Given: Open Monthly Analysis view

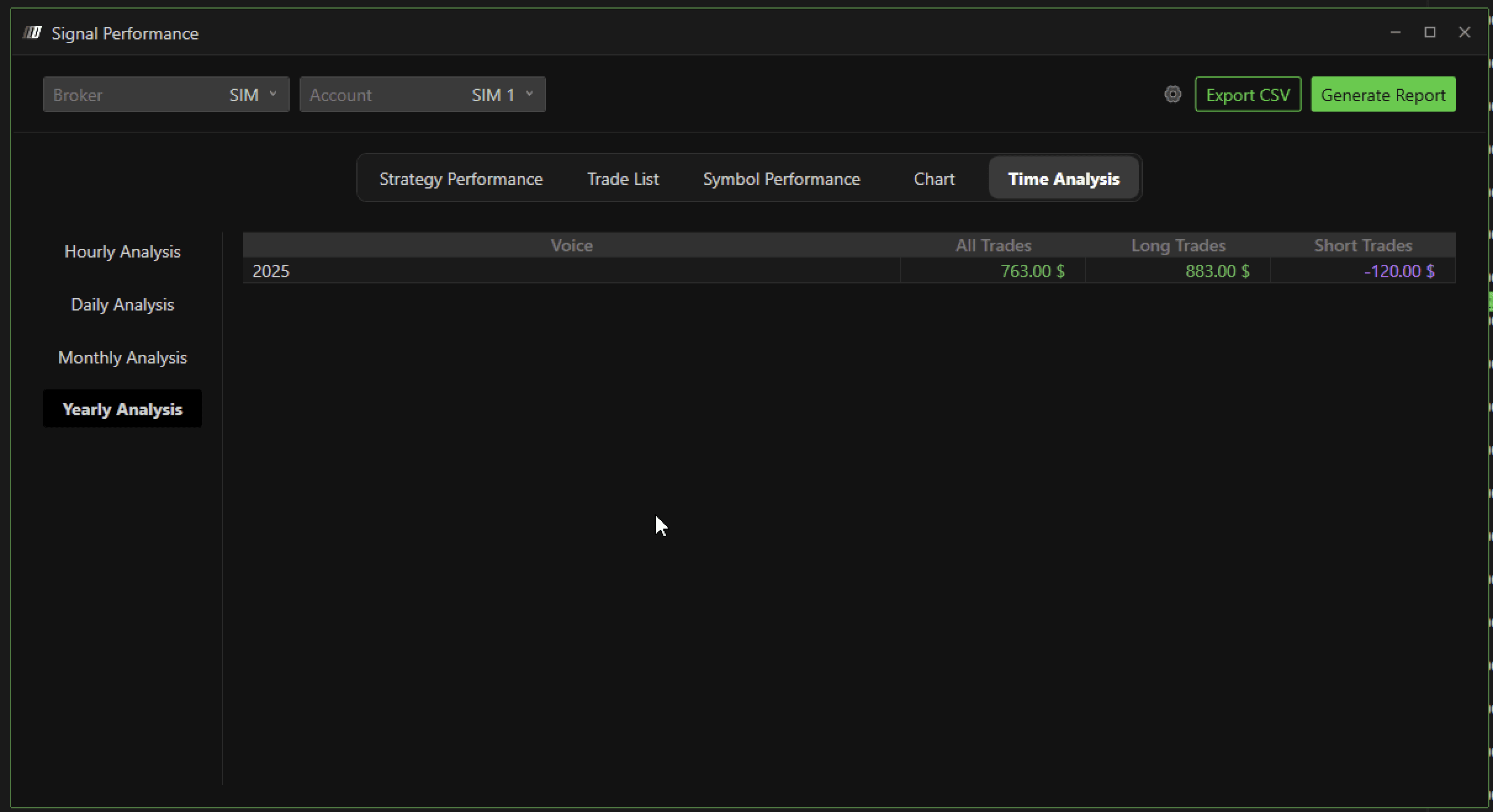Looking at the screenshot, I should [122, 357].
